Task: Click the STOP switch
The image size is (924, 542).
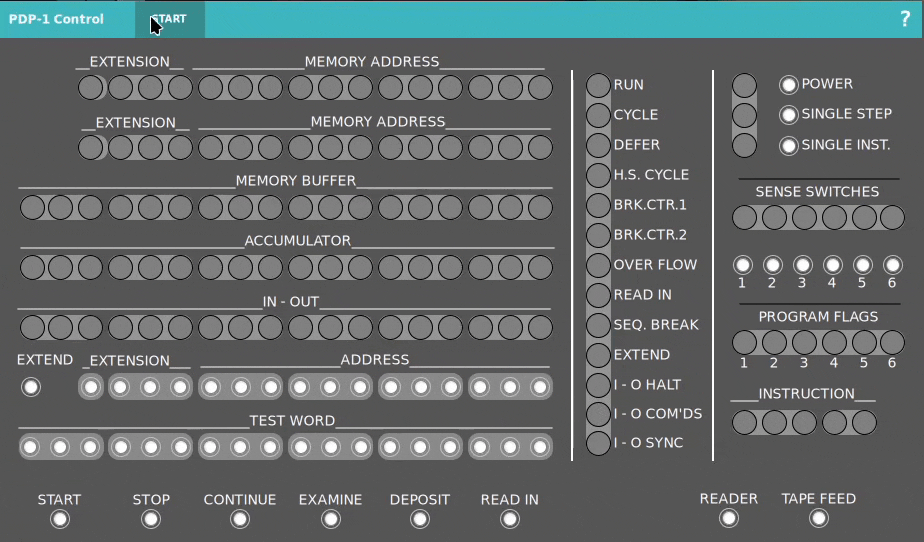Action: coord(151,519)
